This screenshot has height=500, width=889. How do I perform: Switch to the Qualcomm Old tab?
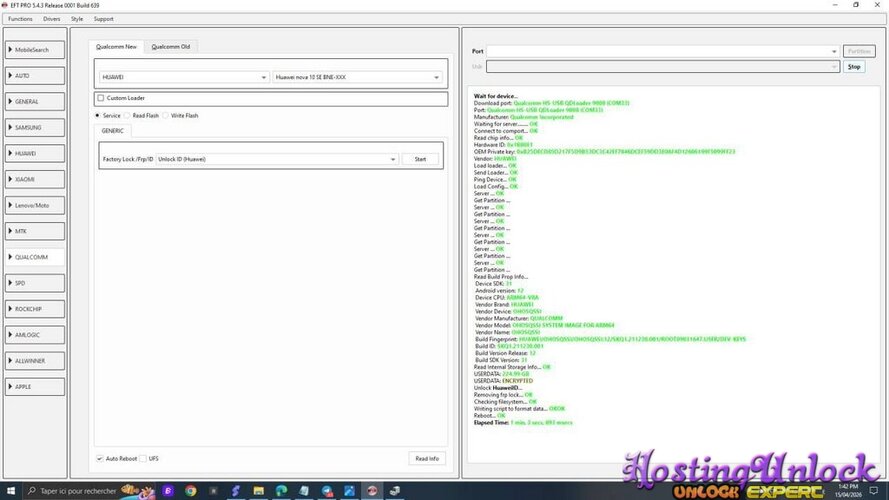pos(171,46)
